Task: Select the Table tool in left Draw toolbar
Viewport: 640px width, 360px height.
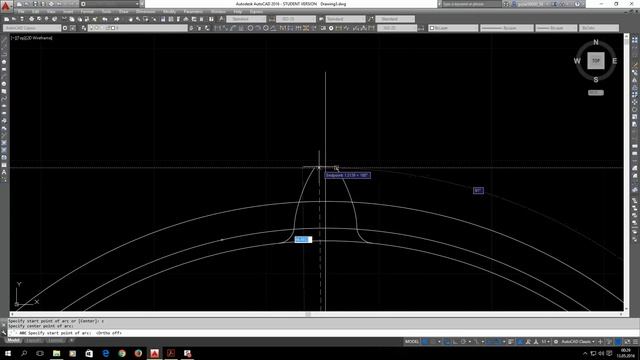Action: pos(4,165)
